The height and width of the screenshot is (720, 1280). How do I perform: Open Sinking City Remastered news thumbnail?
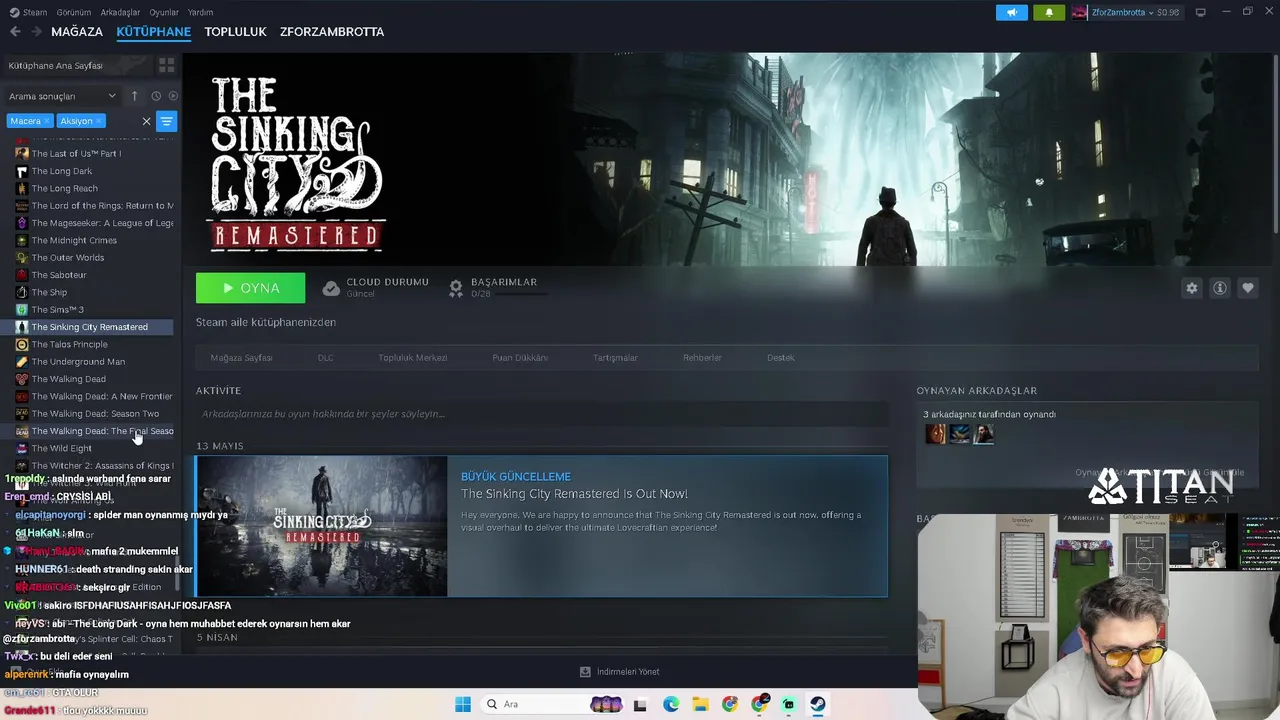click(322, 526)
